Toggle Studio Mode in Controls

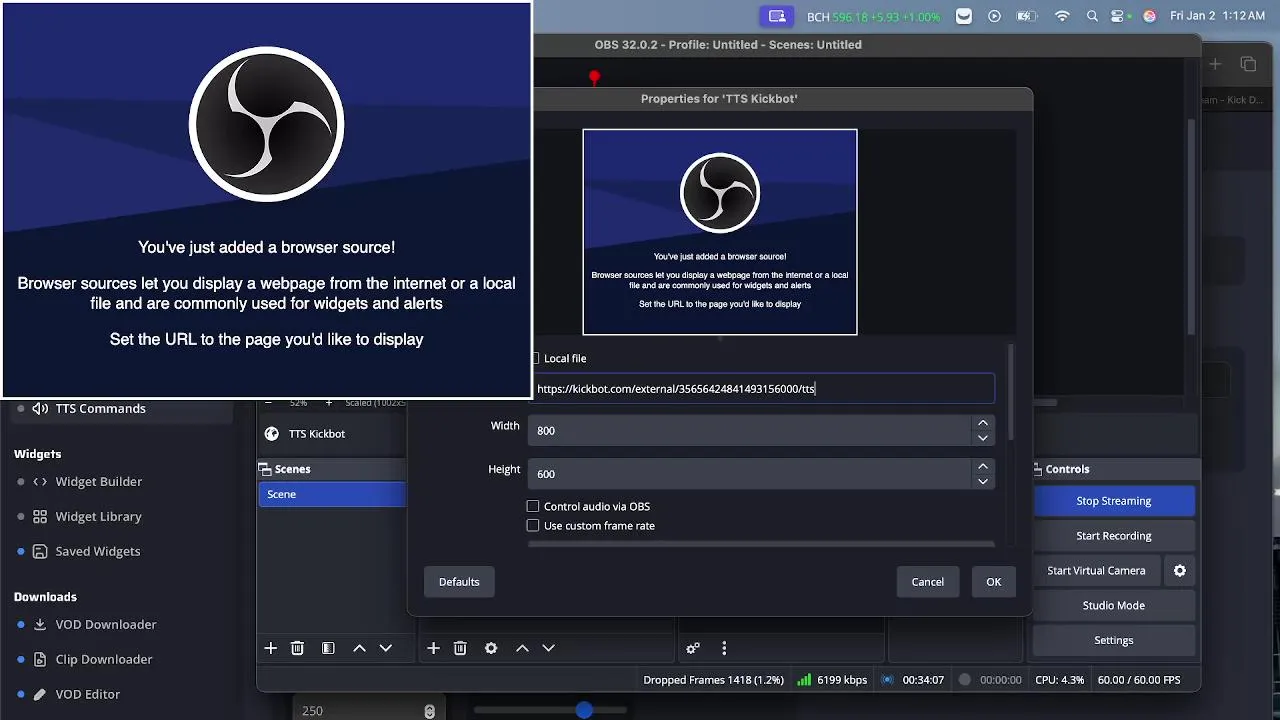point(1114,605)
